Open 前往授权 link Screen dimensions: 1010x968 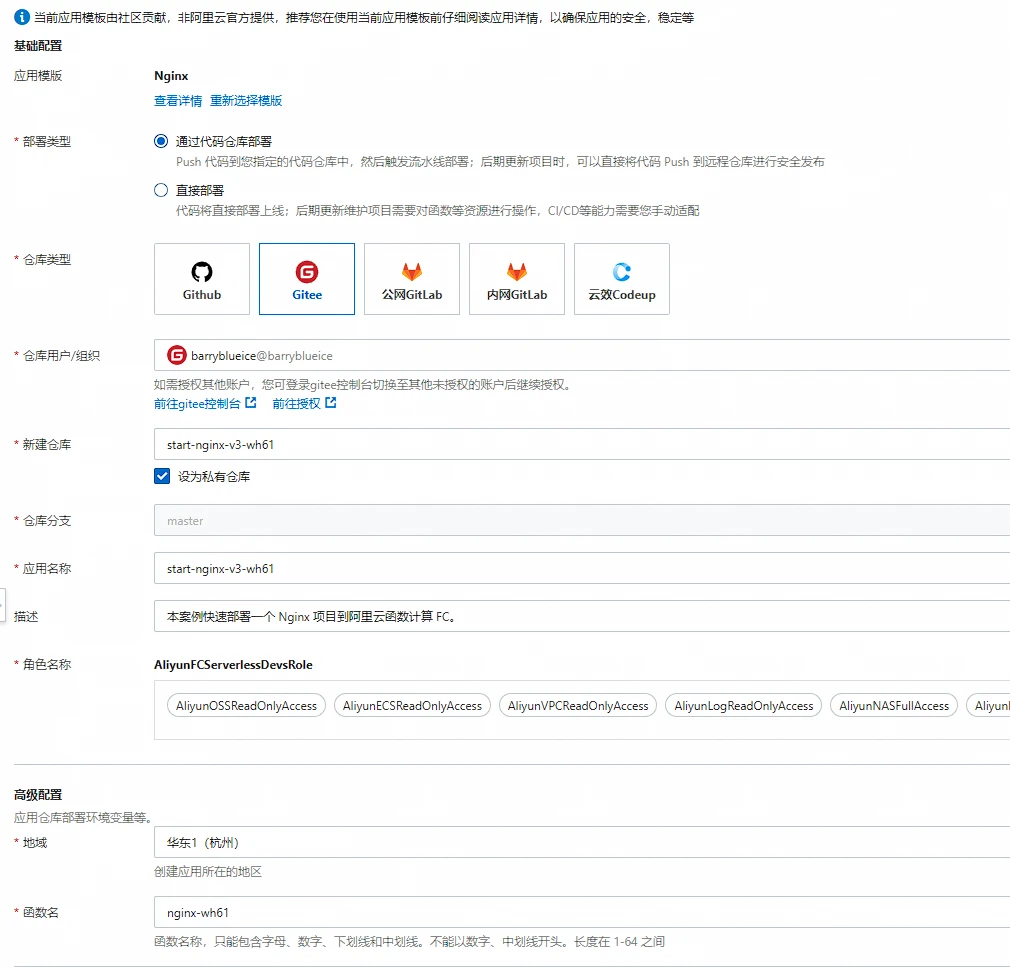296,403
